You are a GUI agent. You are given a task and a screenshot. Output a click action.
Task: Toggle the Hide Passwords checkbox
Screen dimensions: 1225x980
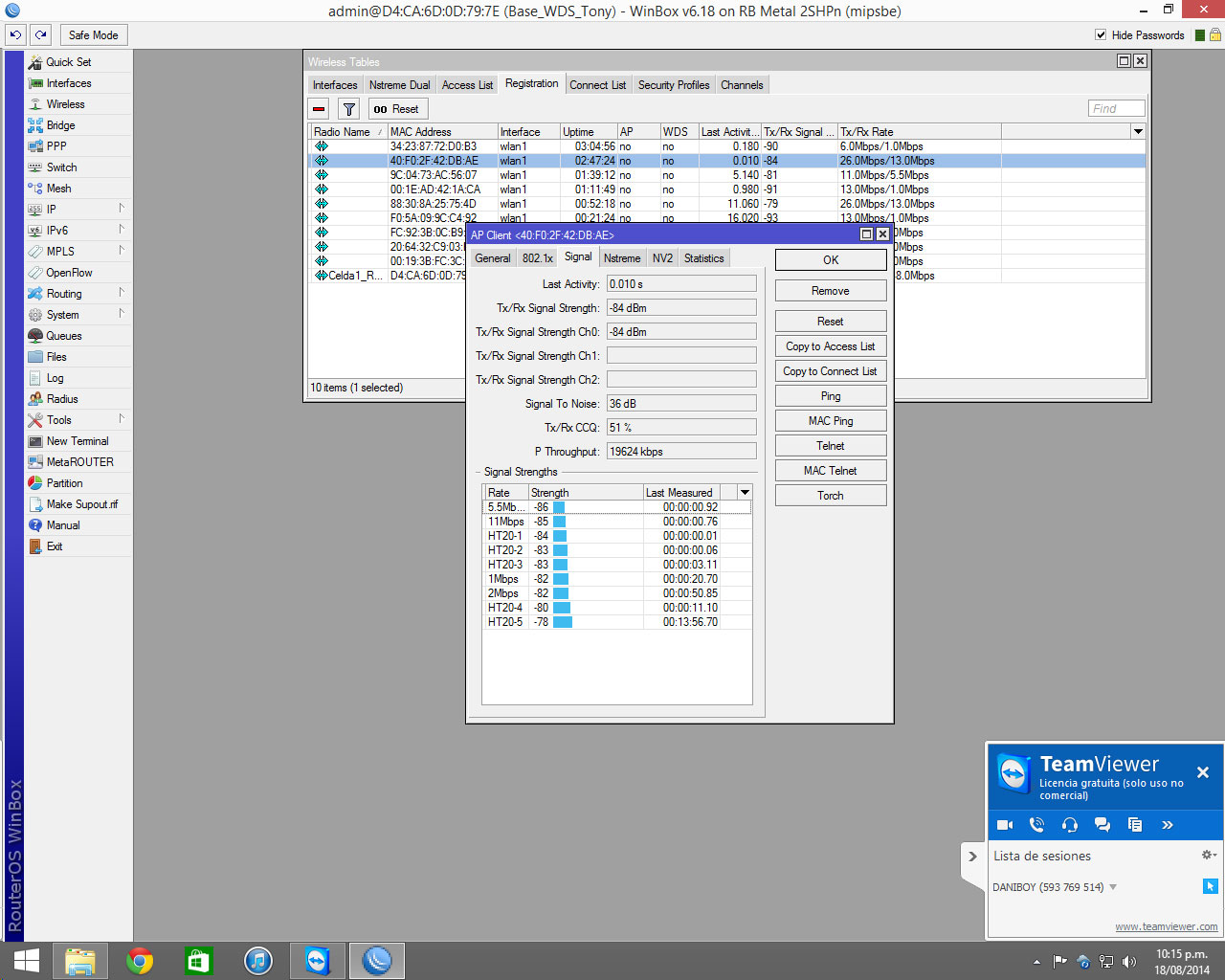pyautogui.click(x=1101, y=35)
